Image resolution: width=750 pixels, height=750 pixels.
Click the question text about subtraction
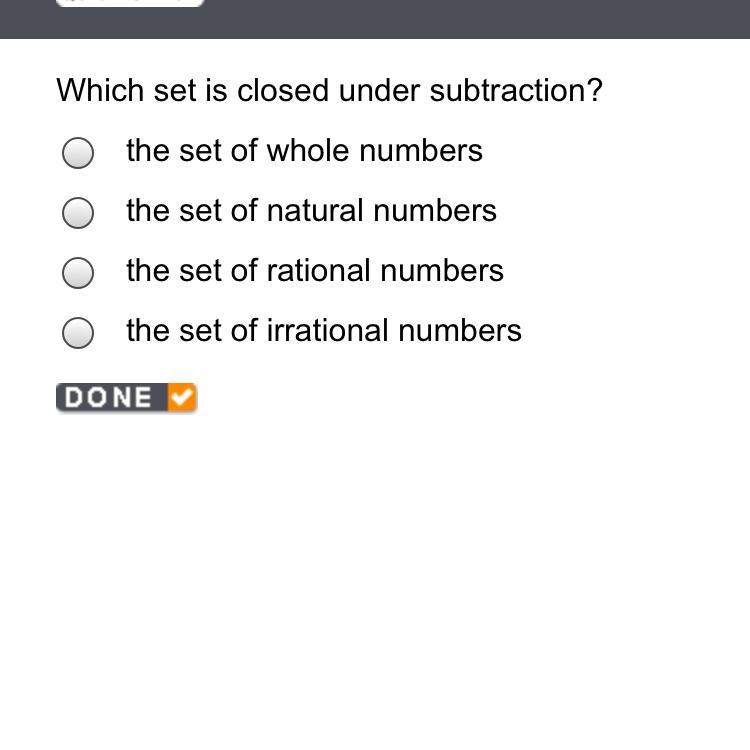pos(330,90)
